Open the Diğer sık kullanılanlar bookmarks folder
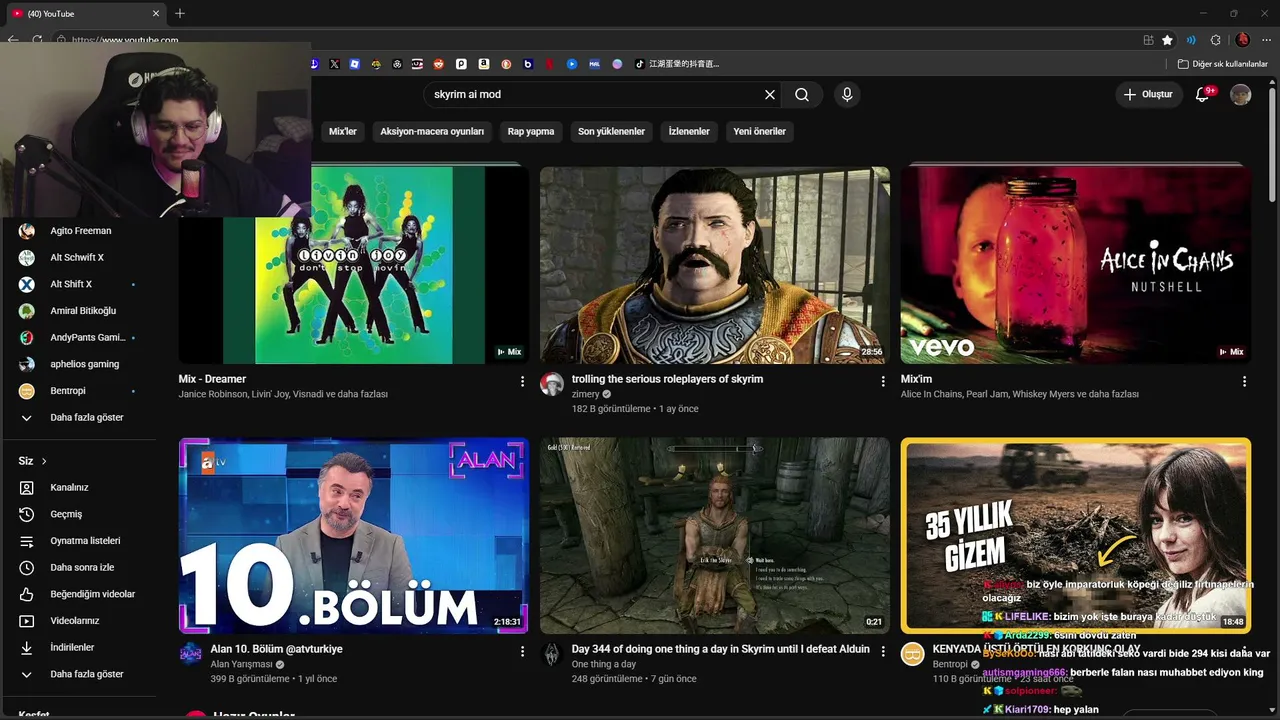The image size is (1280, 720). point(1222,64)
